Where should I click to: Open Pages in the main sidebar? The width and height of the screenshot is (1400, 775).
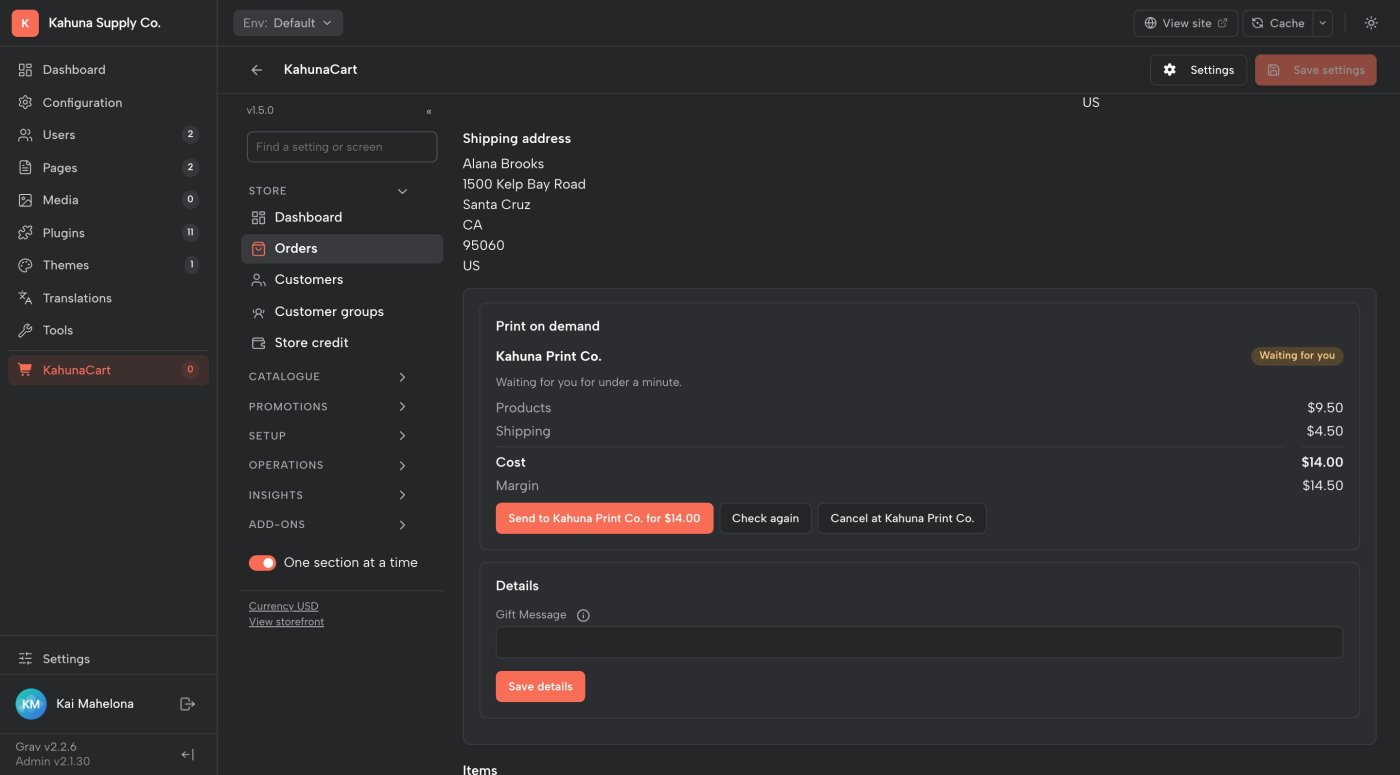(108, 167)
